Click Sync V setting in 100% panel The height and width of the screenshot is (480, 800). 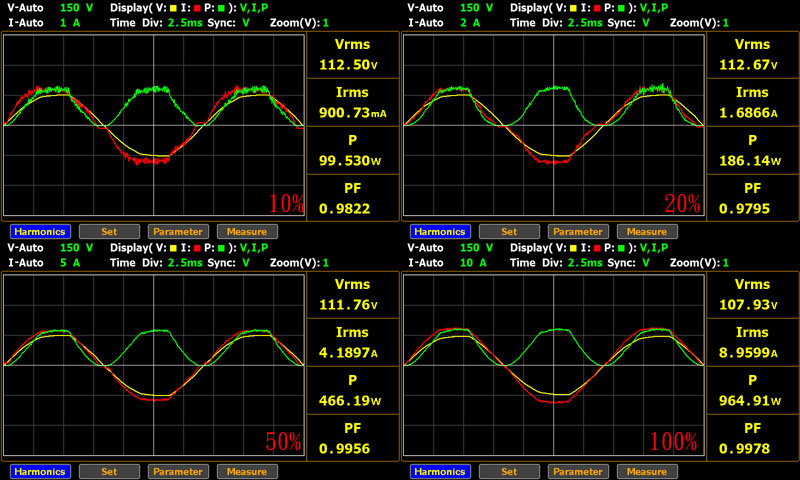646,263
